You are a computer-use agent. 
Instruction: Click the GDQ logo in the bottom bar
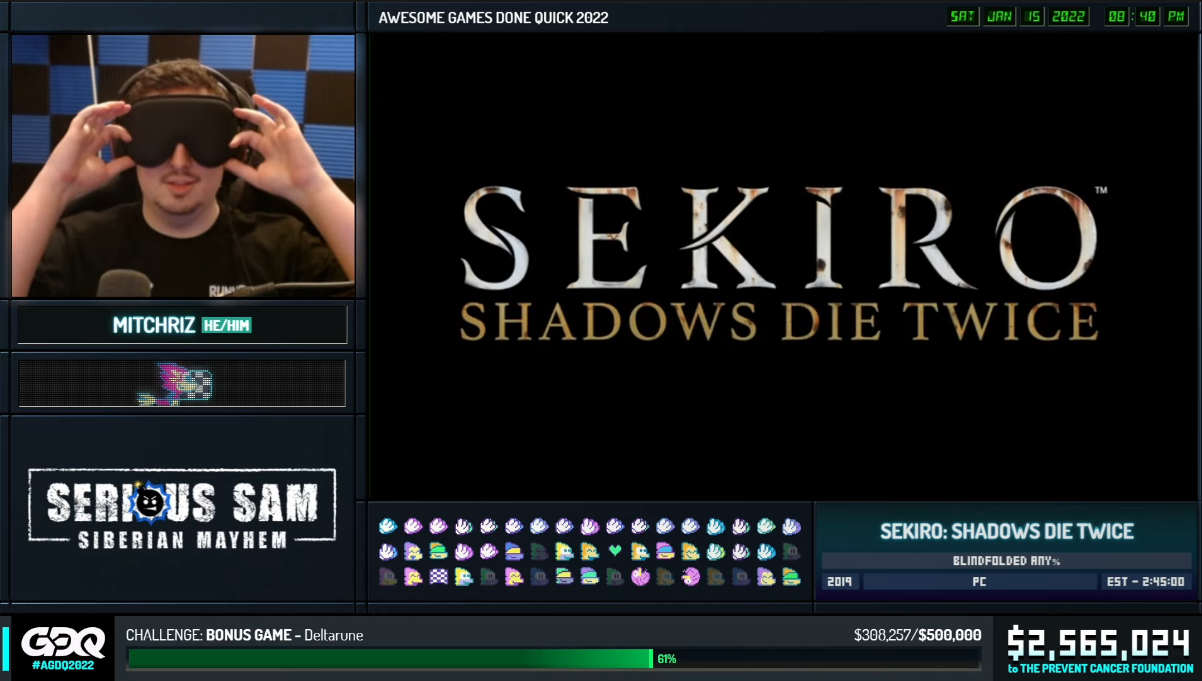tap(63, 642)
